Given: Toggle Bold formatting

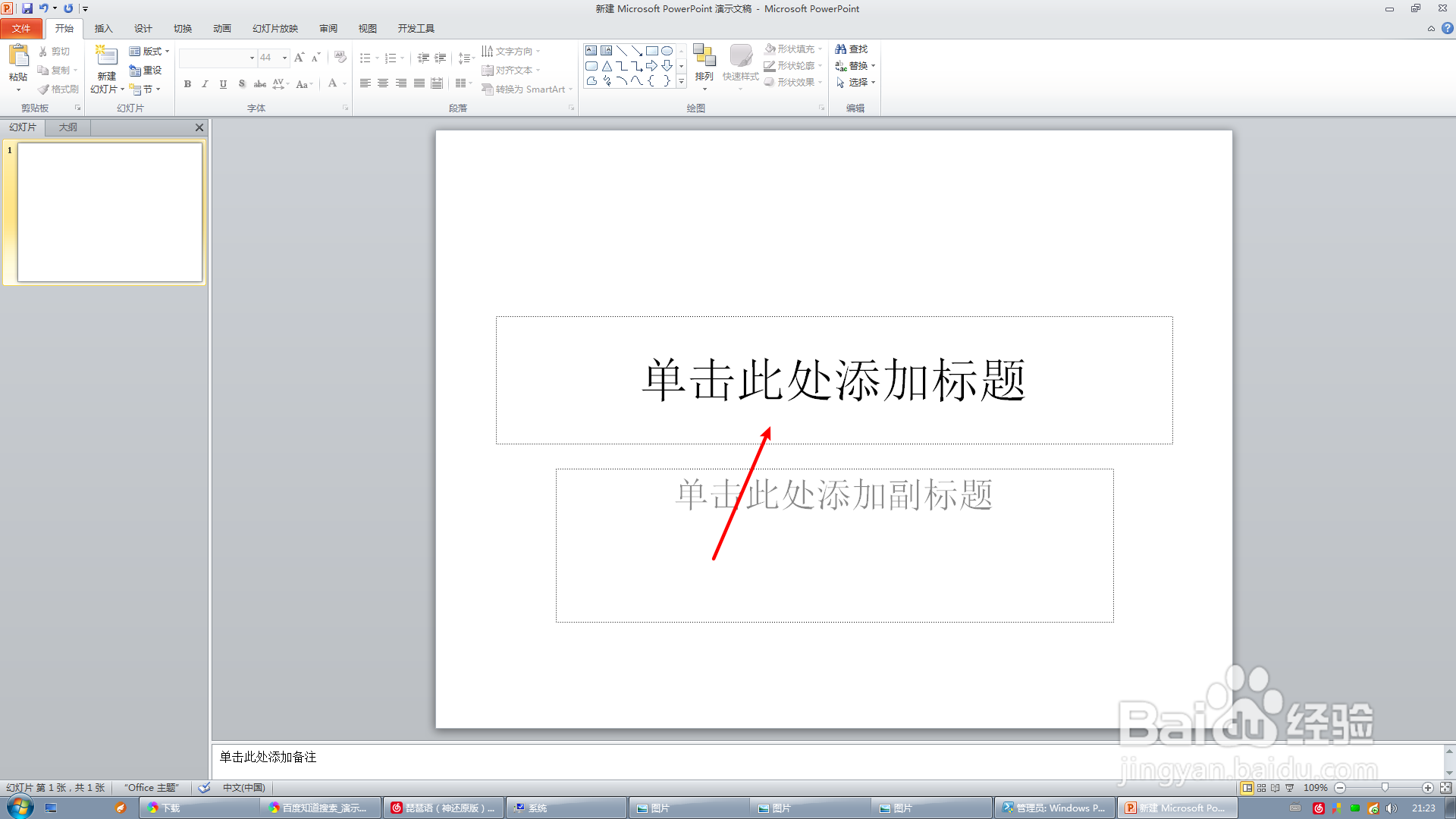Looking at the screenshot, I should click(x=187, y=84).
